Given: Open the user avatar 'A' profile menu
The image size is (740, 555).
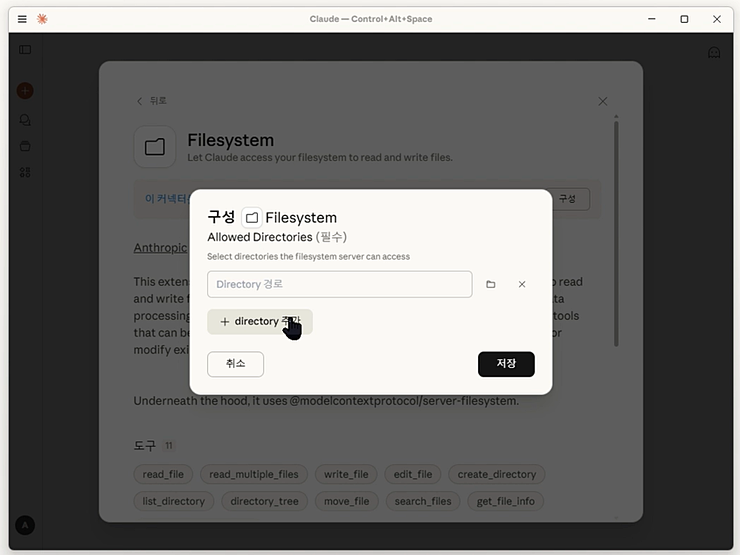Looking at the screenshot, I should click(25, 525).
